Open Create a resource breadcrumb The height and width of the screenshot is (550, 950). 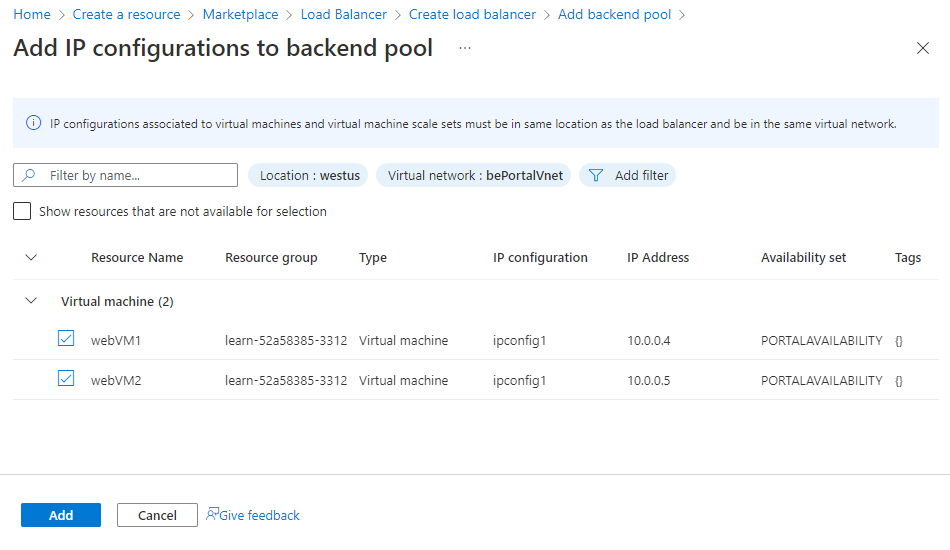pyautogui.click(x=126, y=14)
